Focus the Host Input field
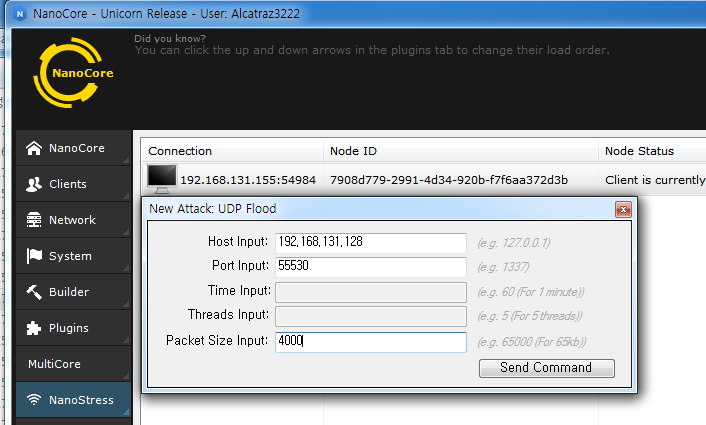The width and height of the screenshot is (706, 425). [x=371, y=243]
